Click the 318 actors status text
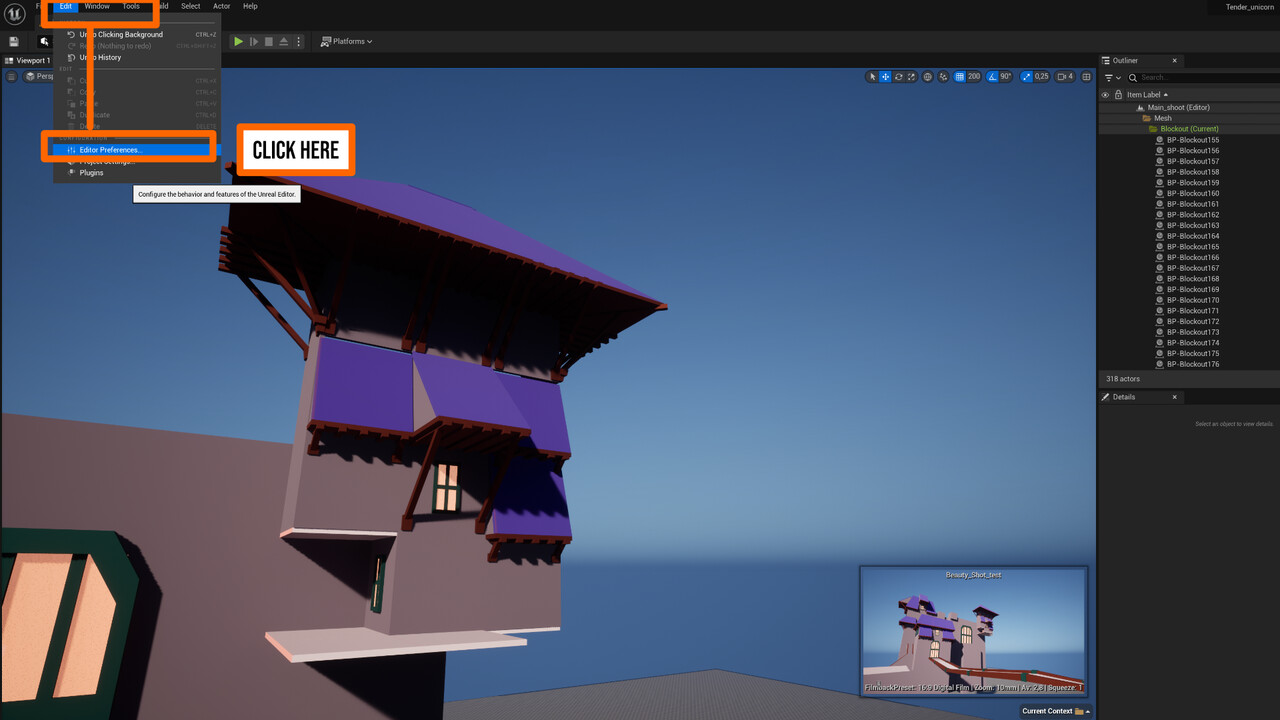Screen dimensions: 1280x720 pyautogui.click(x=1122, y=379)
